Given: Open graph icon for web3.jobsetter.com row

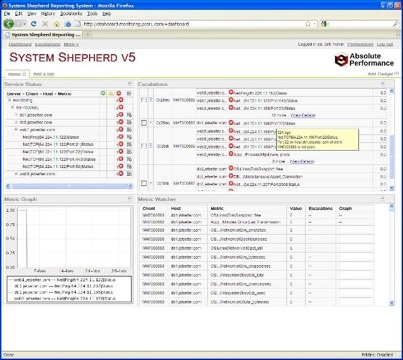Looking at the screenshot, I should point(129,173).
